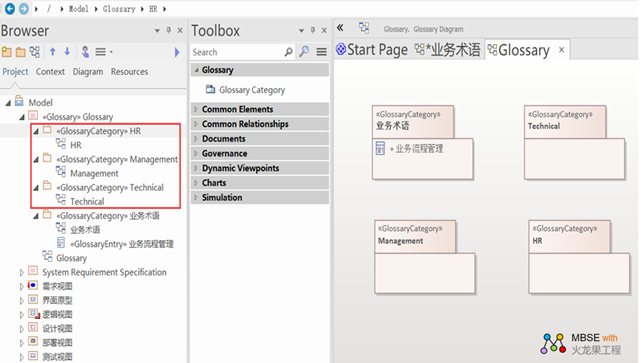The height and width of the screenshot is (363, 643).
Task: Click the forward navigation arrow icon
Action: [24, 8]
